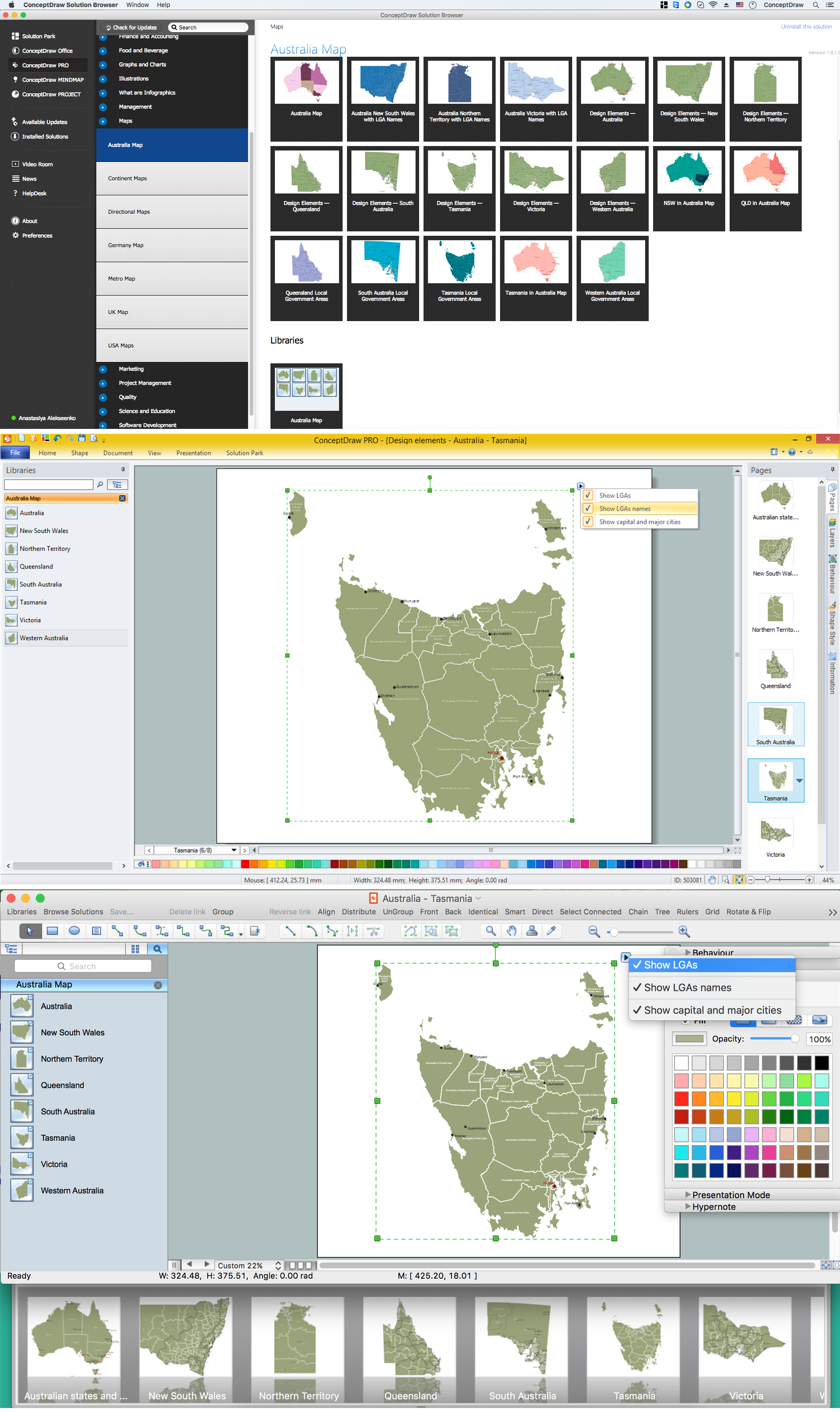Click the save disk icon in PRO title bar

81,438
